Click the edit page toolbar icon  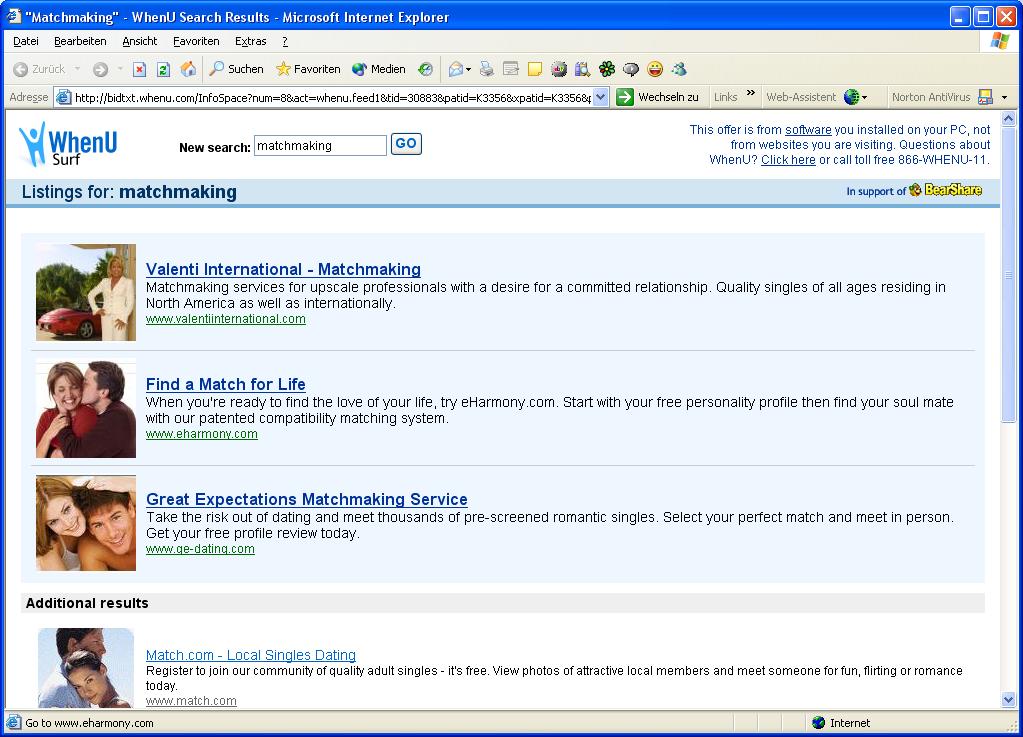(511, 69)
